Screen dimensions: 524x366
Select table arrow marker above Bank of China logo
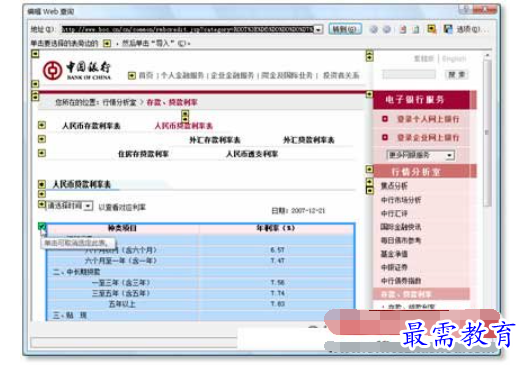tap(35, 54)
